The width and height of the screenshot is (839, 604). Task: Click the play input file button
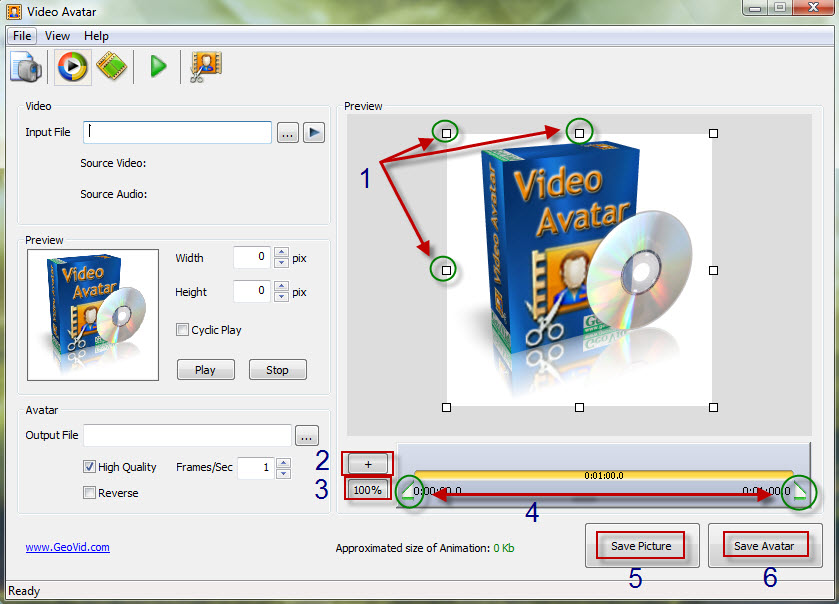click(314, 132)
